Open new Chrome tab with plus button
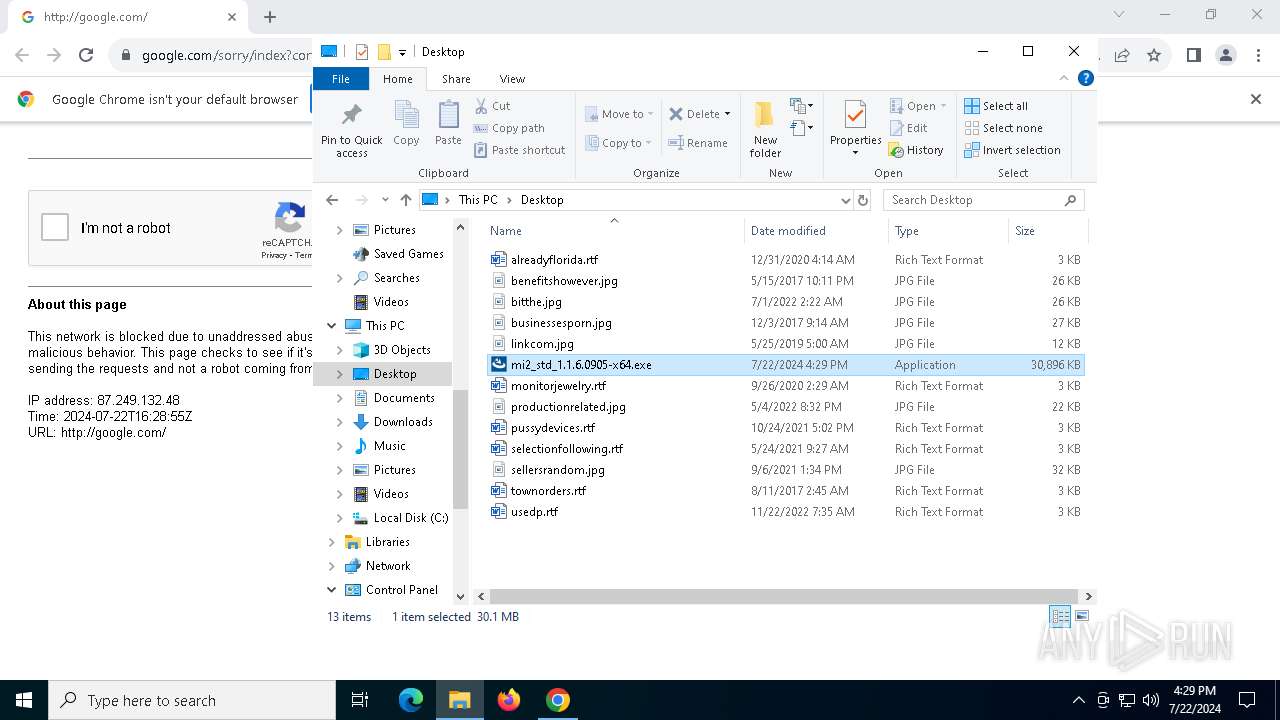Viewport: 1280px width, 720px height. pos(270,17)
